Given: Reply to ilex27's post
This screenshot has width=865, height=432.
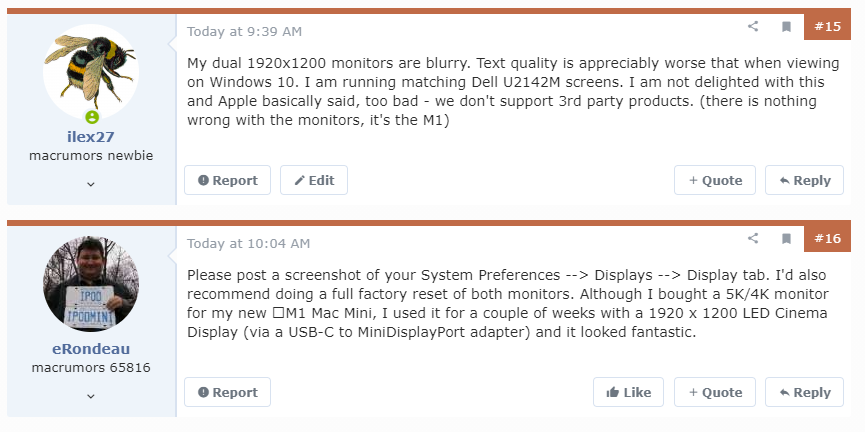Looking at the screenshot, I should [x=804, y=180].
